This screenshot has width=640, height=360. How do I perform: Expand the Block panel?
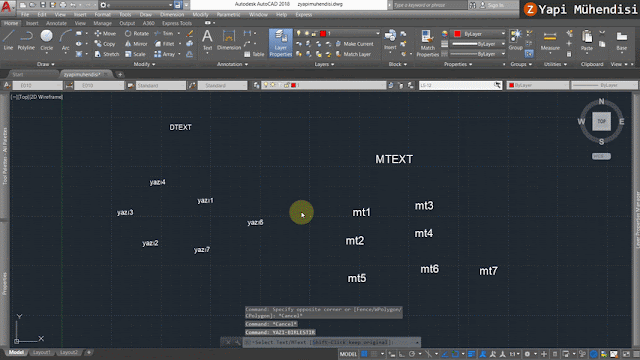pyautogui.click(x=397, y=64)
